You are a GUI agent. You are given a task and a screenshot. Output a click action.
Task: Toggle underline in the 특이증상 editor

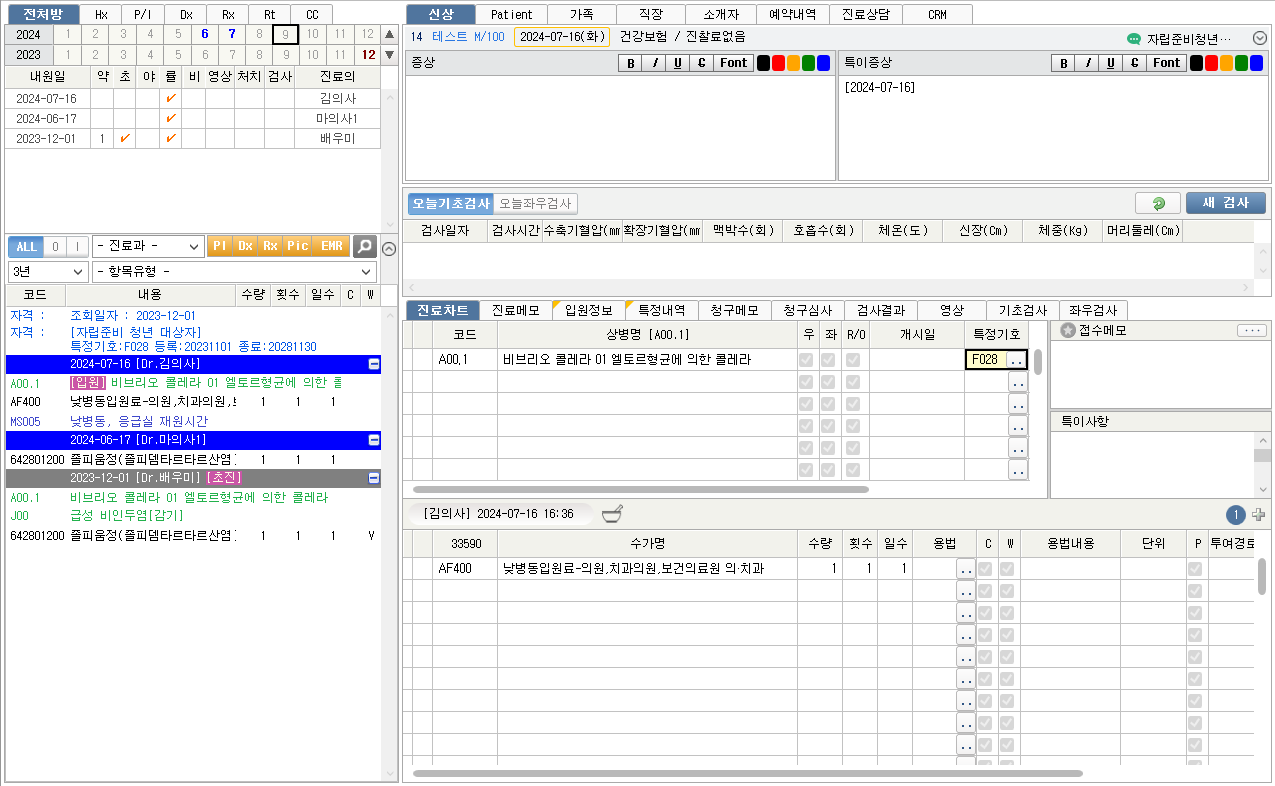tap(1110, 63)
